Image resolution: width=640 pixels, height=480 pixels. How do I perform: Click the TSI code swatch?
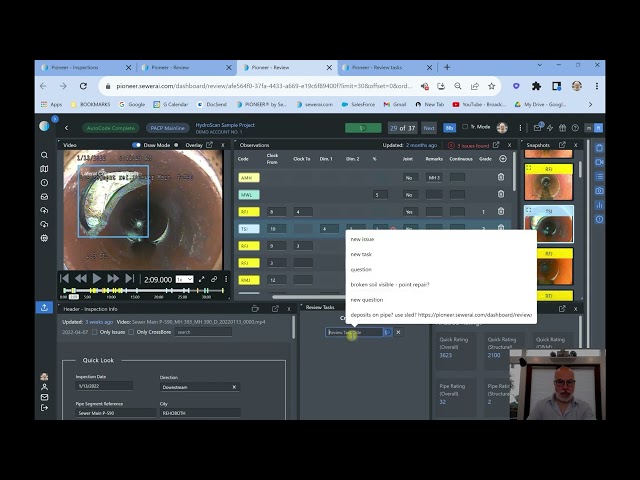pyautogui.click(x=249, y=229)
